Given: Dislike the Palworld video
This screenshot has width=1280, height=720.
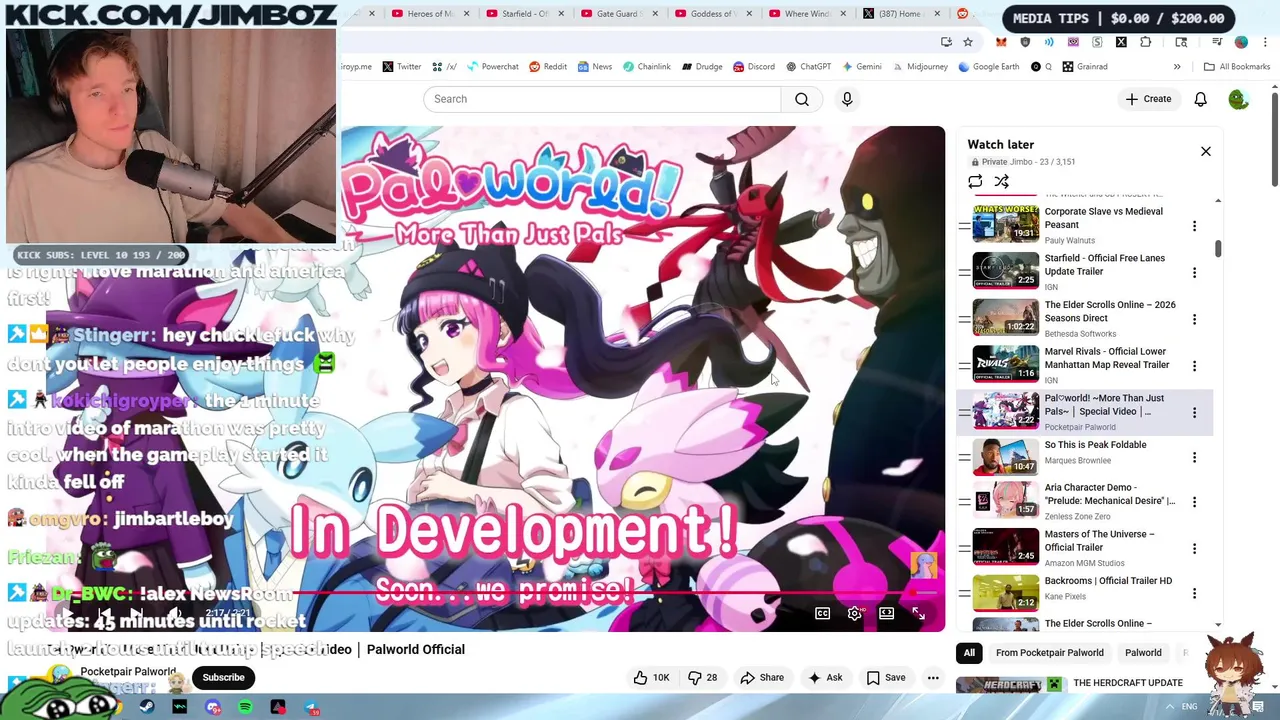Looking at the screenshot, I should [x=703, y=677].
